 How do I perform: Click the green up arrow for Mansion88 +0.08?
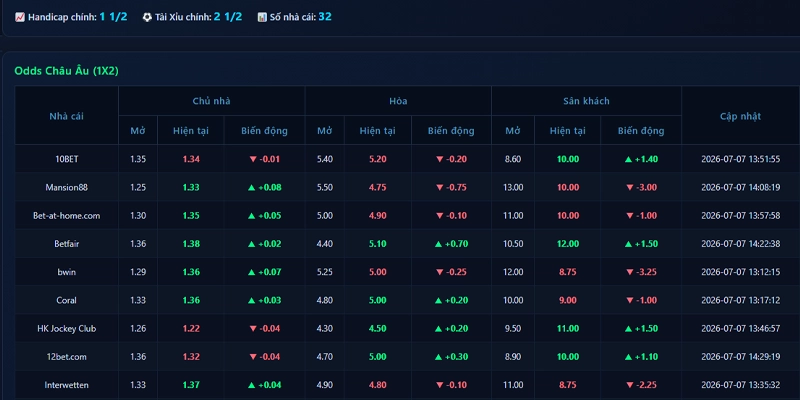tap(251, 187)
